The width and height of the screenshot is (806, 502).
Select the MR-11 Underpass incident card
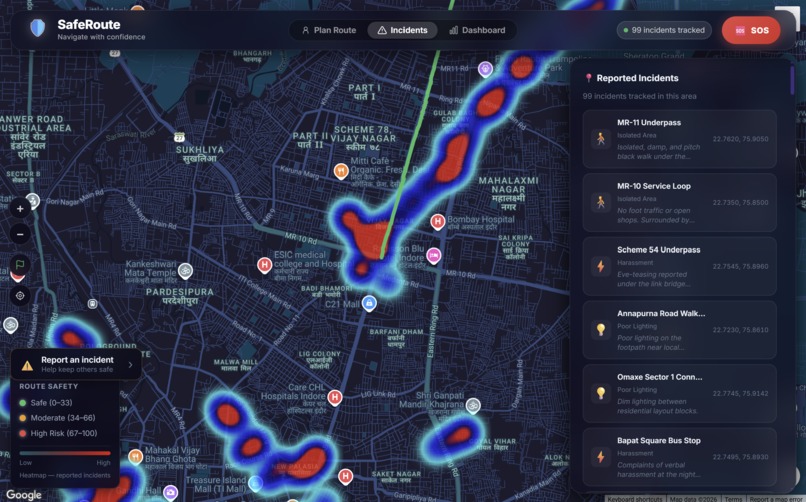tap(679, 139)
